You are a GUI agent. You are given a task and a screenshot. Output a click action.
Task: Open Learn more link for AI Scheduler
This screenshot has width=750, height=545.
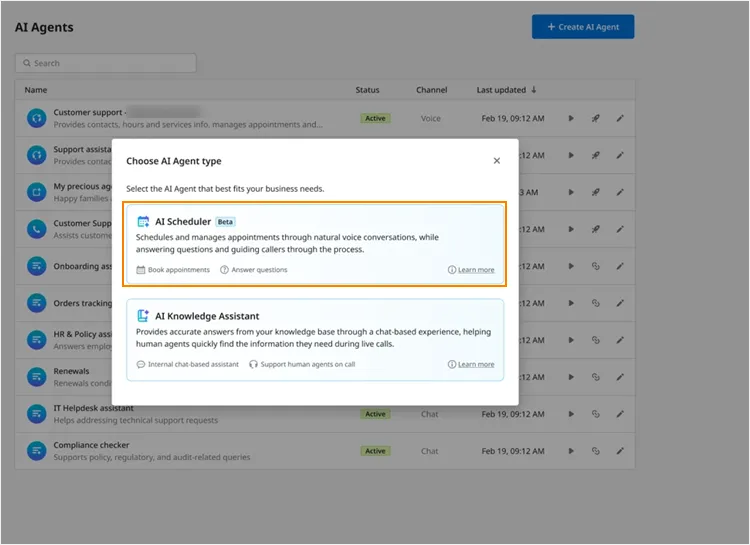[x=476, y=270]
